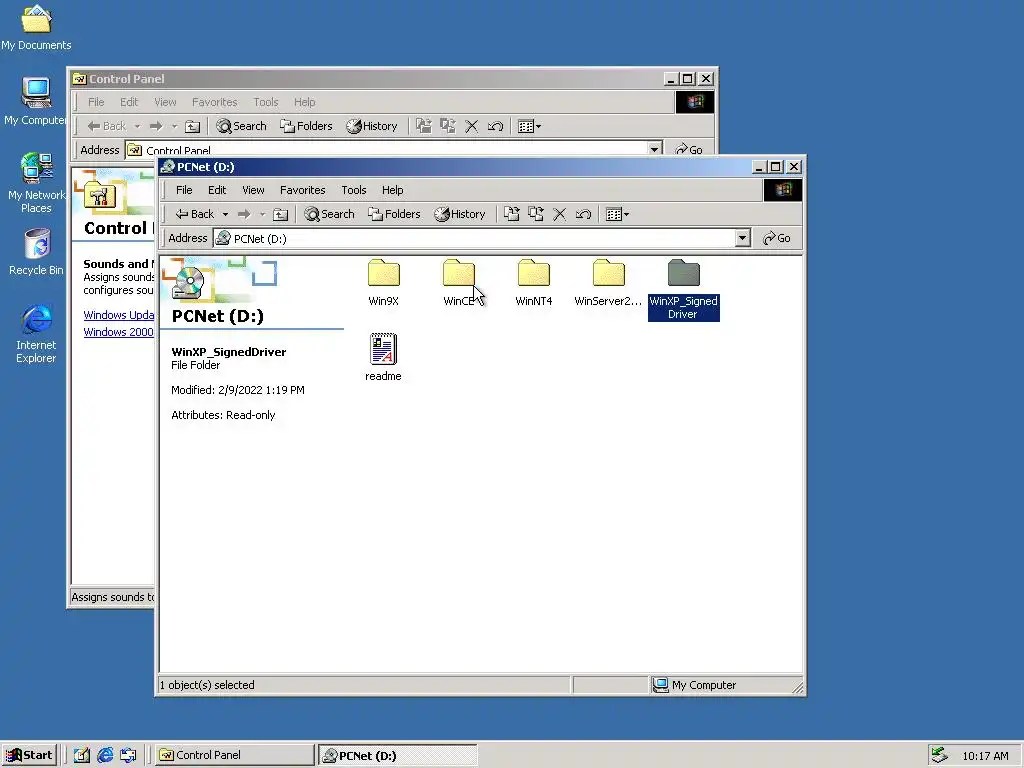Open address bar dropdown in PCNet window
The image size is (1024, 768).
[742, 238]
